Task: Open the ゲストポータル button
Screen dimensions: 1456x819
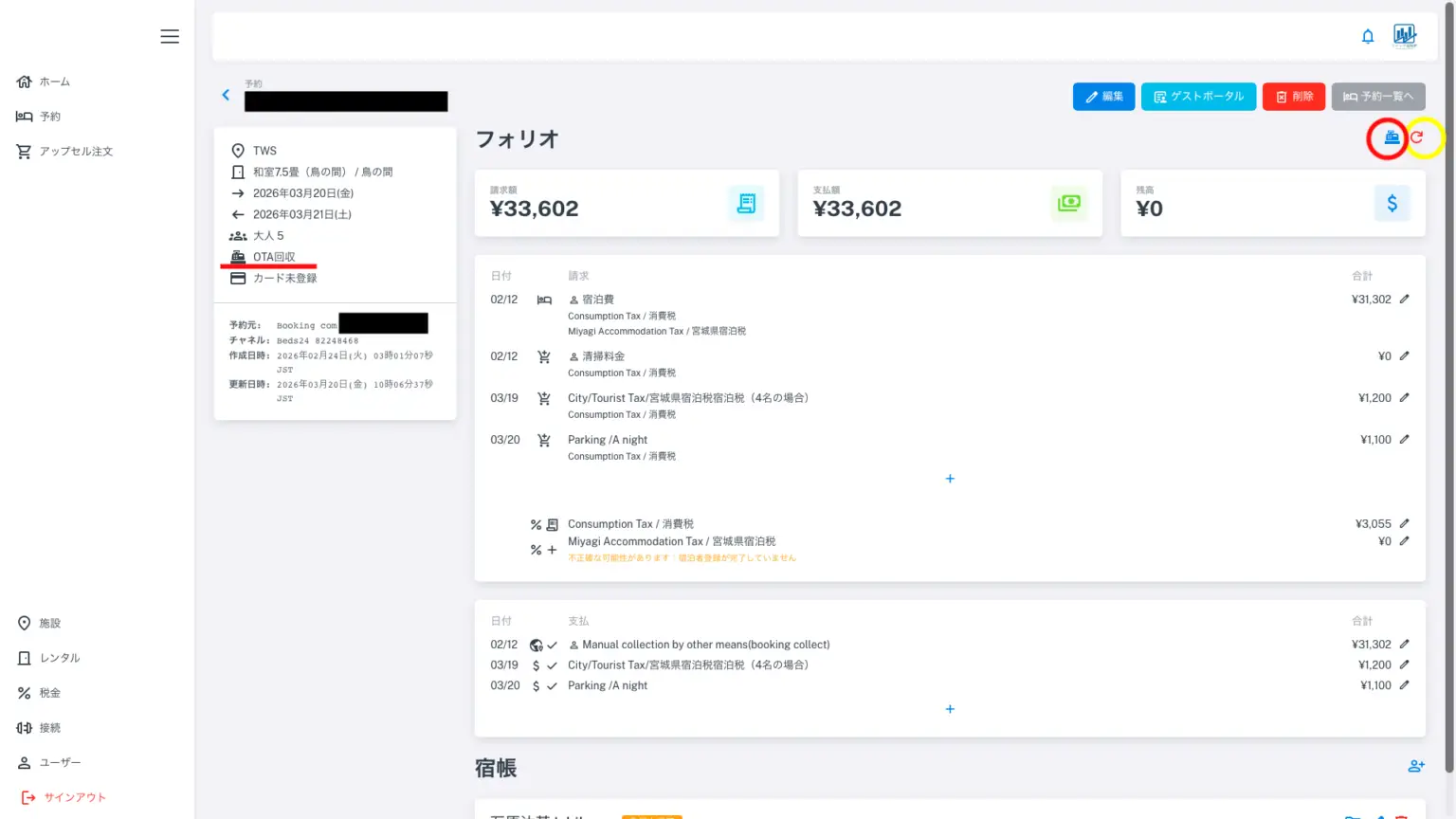Action: pyautogui.click(x=1198, y=97)
